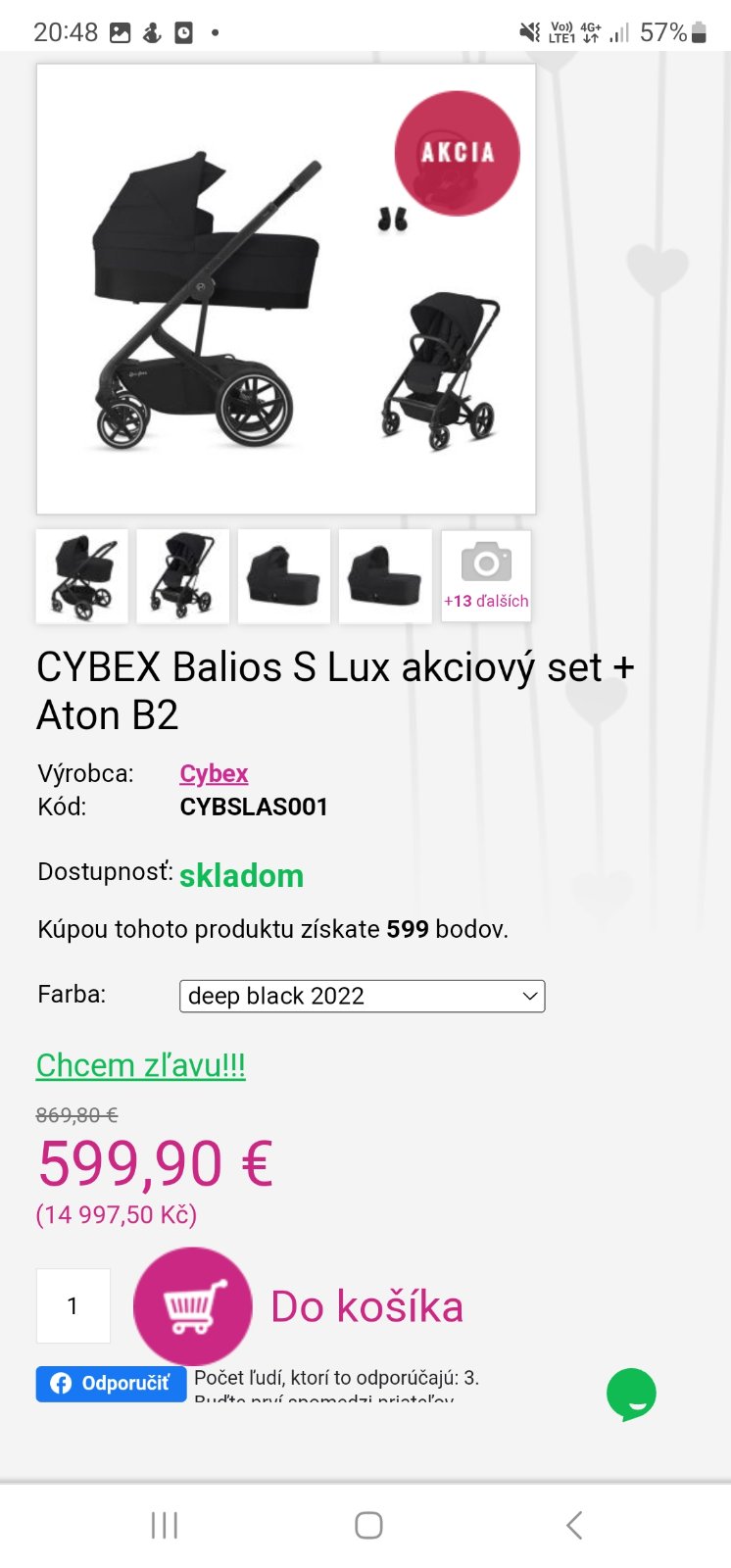
Task: Tap the camera icon with +13 ďalších
Action: 486,576
